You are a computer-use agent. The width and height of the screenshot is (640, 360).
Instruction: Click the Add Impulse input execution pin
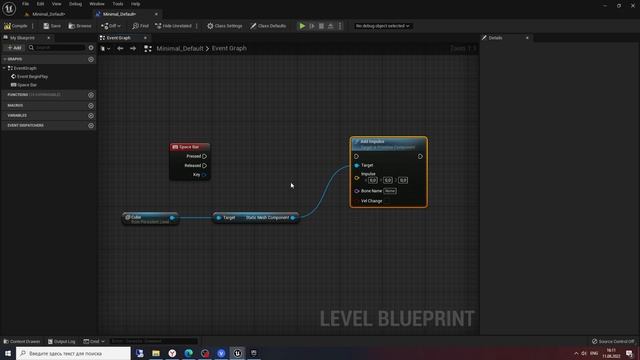(356, 156)
